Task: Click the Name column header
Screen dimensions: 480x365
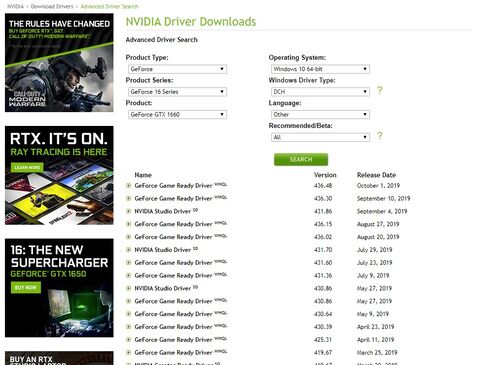Action: coord(143,175)
